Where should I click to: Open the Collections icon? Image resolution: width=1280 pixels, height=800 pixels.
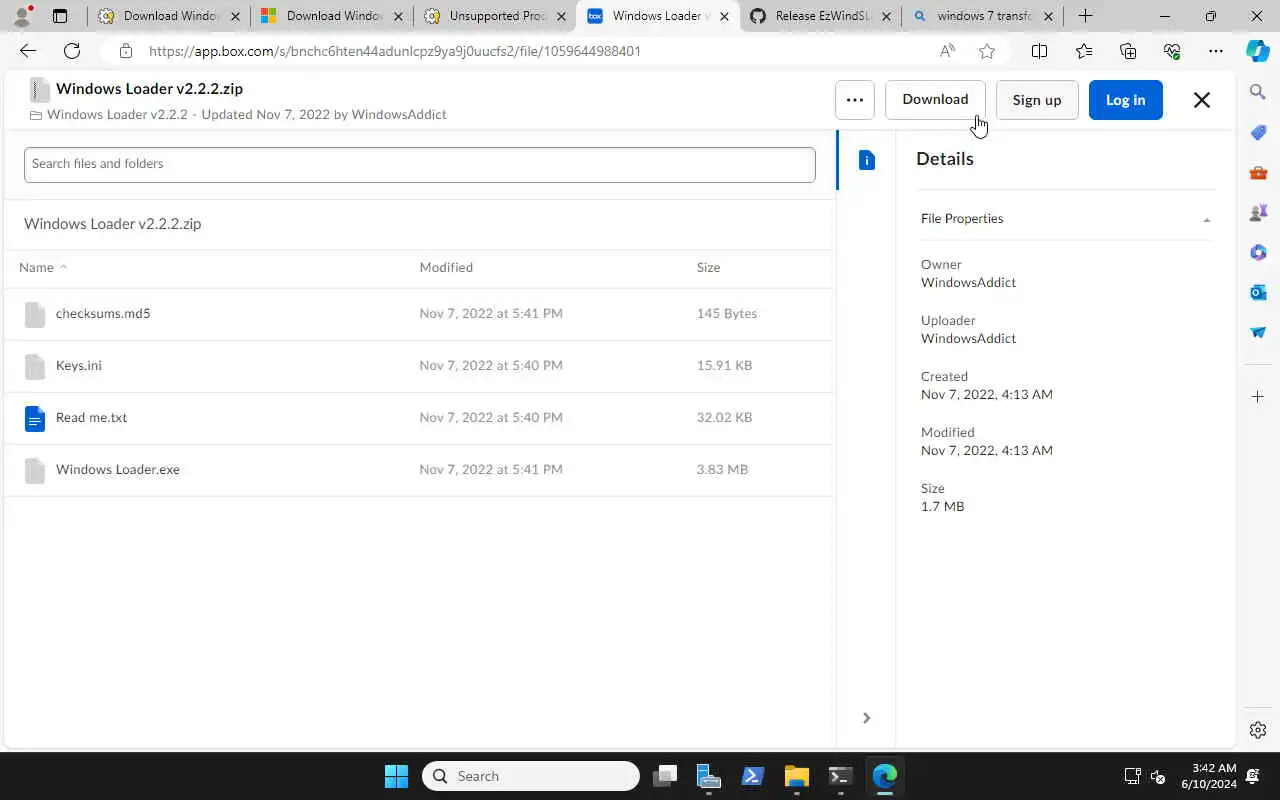click(1128, 51)
